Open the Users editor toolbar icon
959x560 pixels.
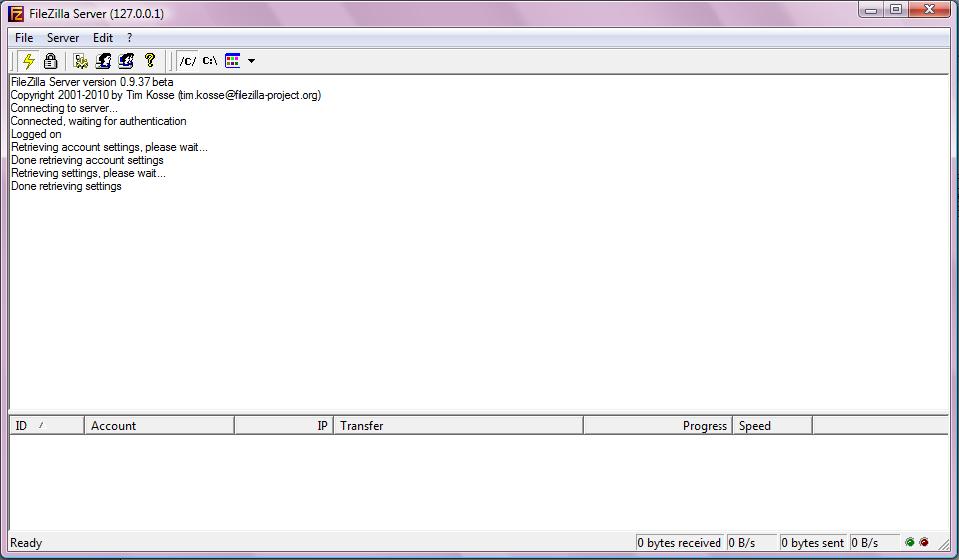103,61
